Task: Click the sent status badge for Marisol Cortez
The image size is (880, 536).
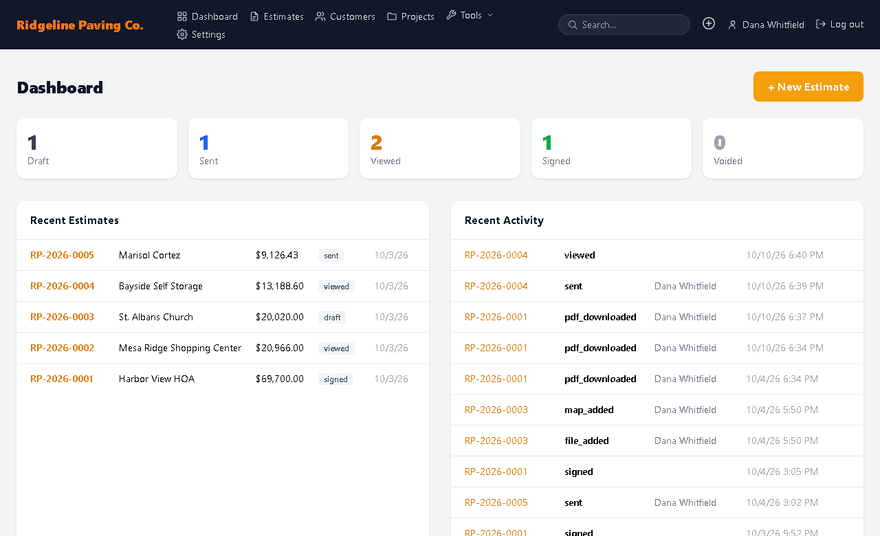Action: pos(331,255)
